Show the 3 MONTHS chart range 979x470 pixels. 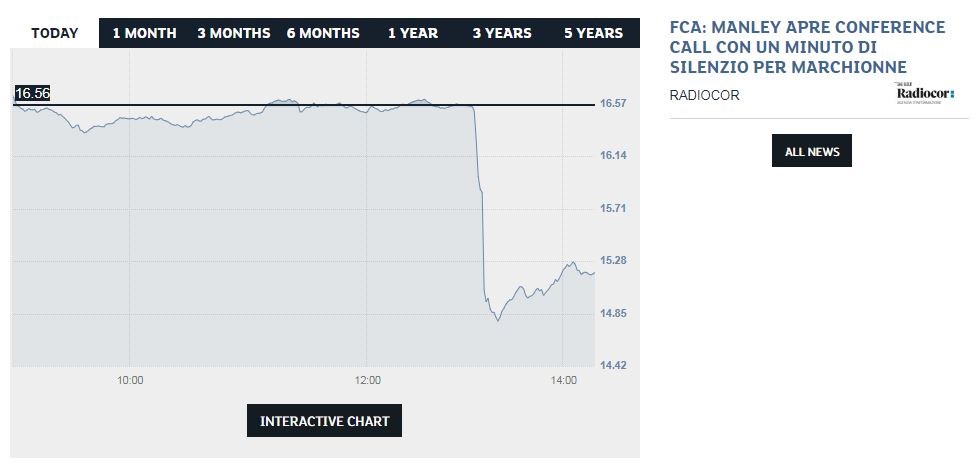[x=233, y=33]
